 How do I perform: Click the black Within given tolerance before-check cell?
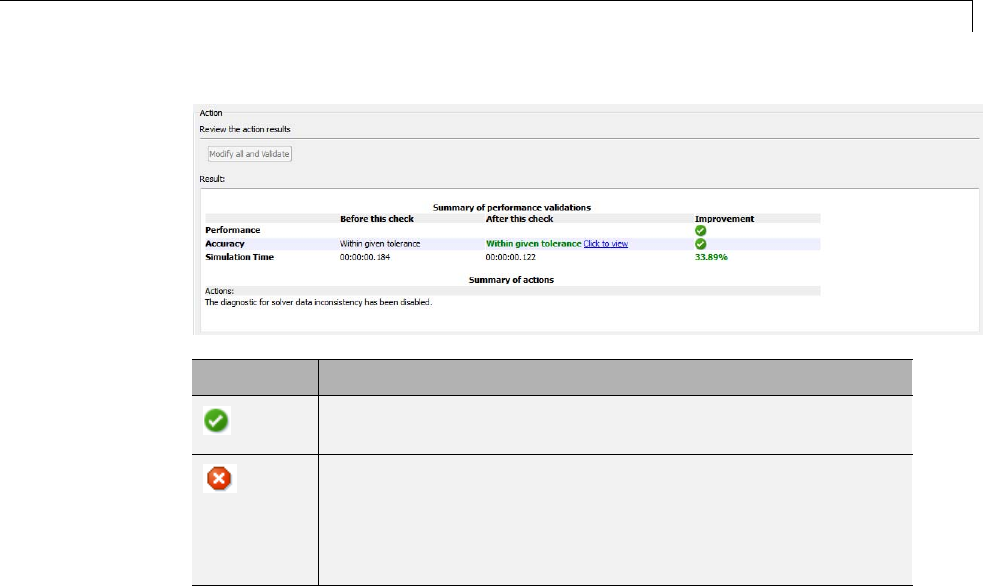pos(380,244)
